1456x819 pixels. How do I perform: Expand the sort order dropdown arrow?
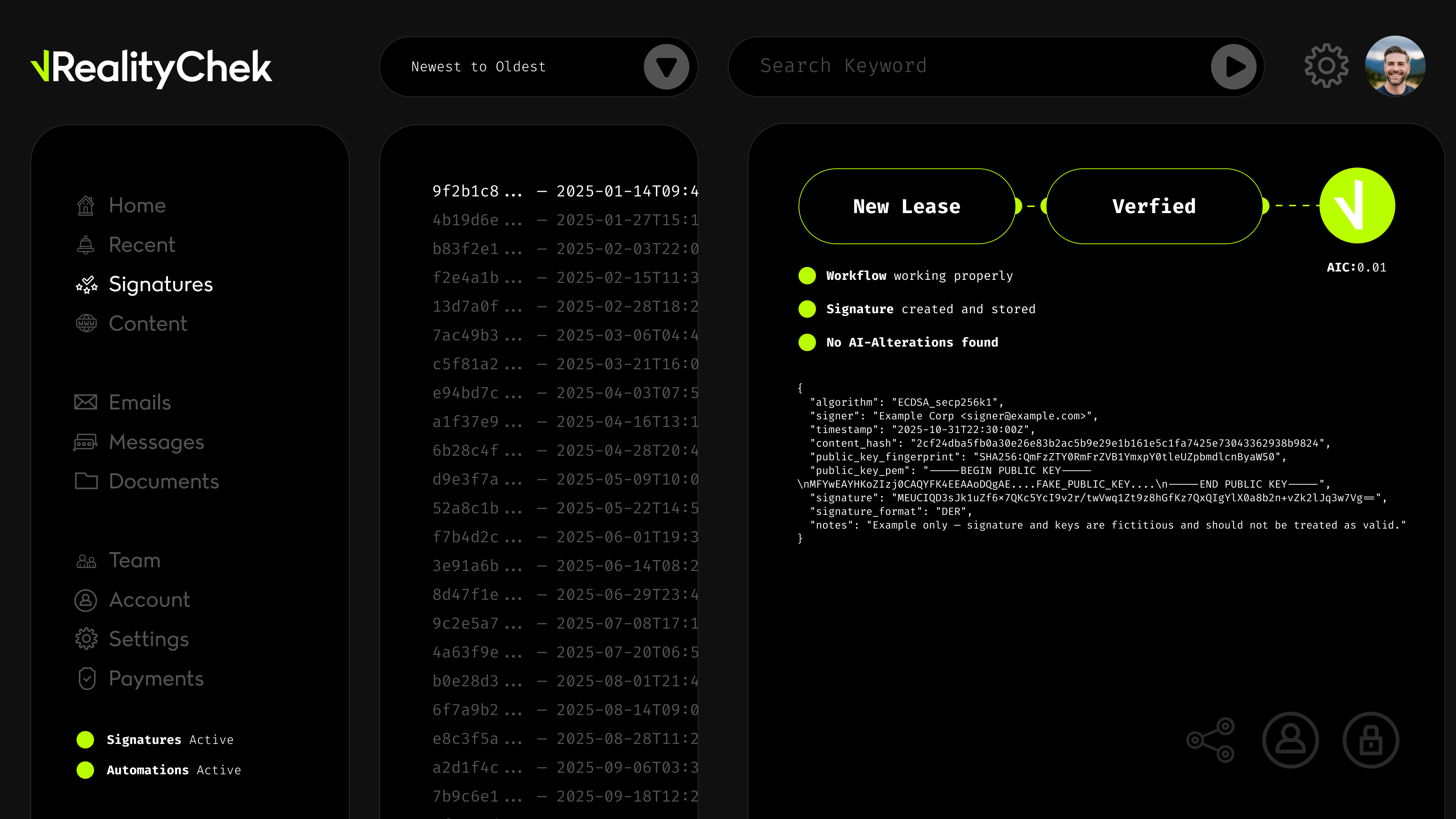pyautogui.click(x=667, y=67)
